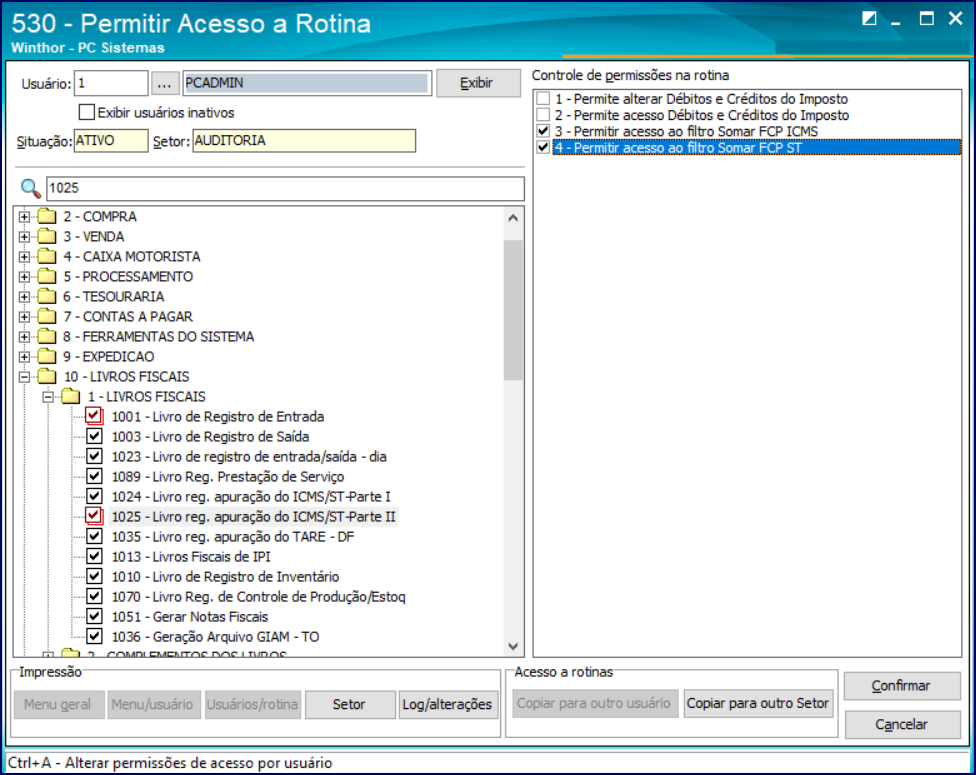Click the Setor field showing AUDITORIA
This screenshot has width=976, height=775.
coord(304,141)
